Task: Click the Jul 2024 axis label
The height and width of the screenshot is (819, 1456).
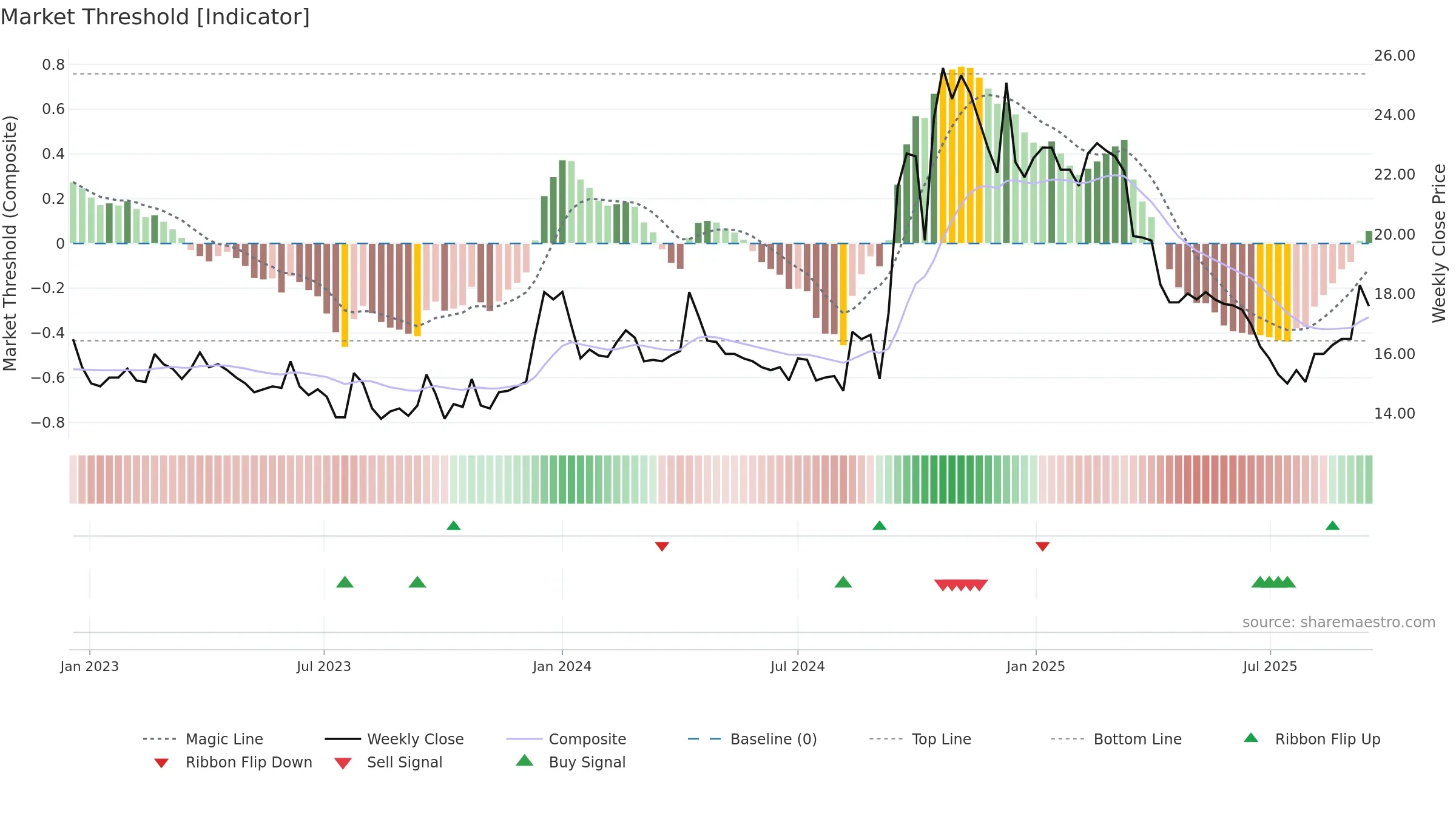Action: [798, 666]
